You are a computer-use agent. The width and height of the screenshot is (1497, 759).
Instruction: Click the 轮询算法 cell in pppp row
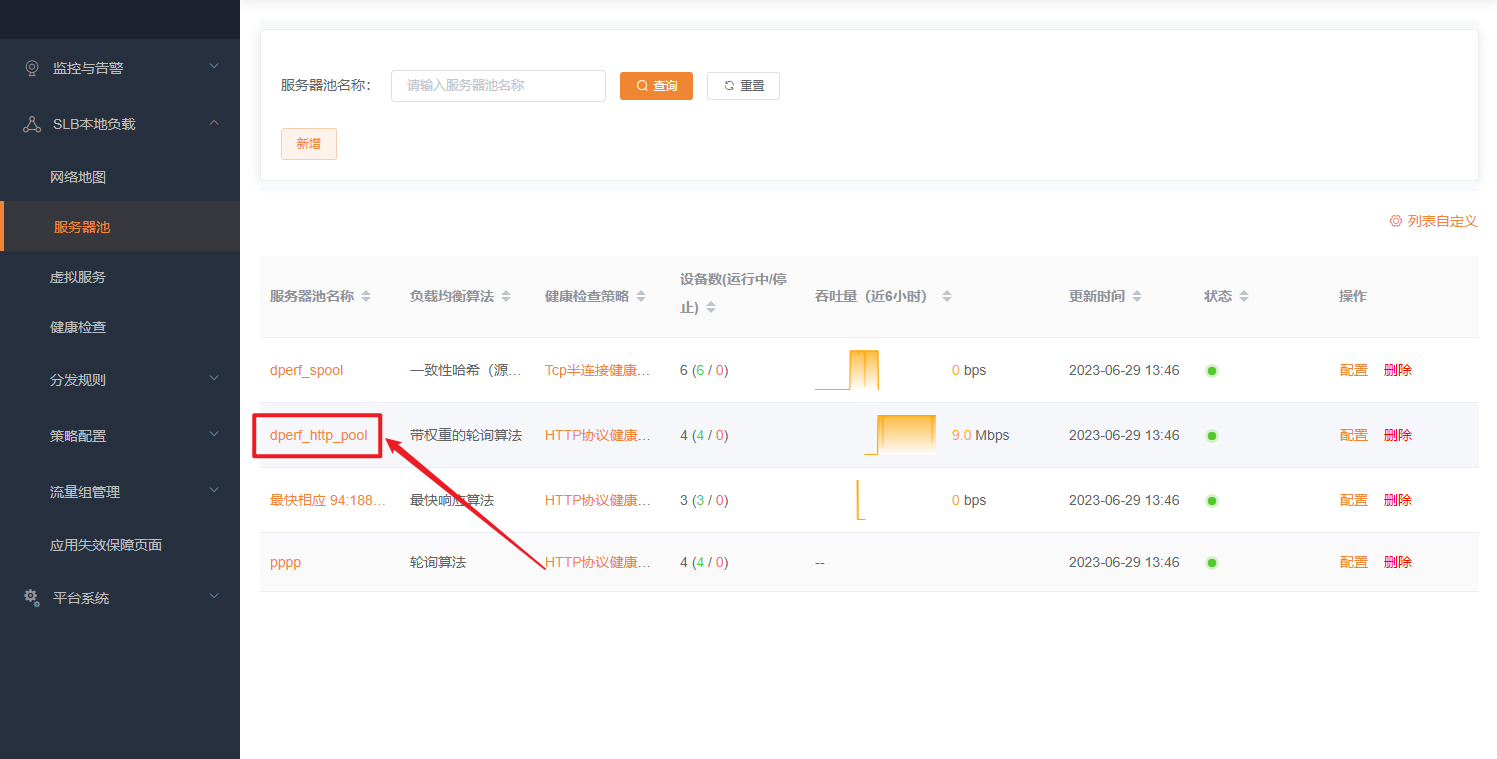(438, 562)
